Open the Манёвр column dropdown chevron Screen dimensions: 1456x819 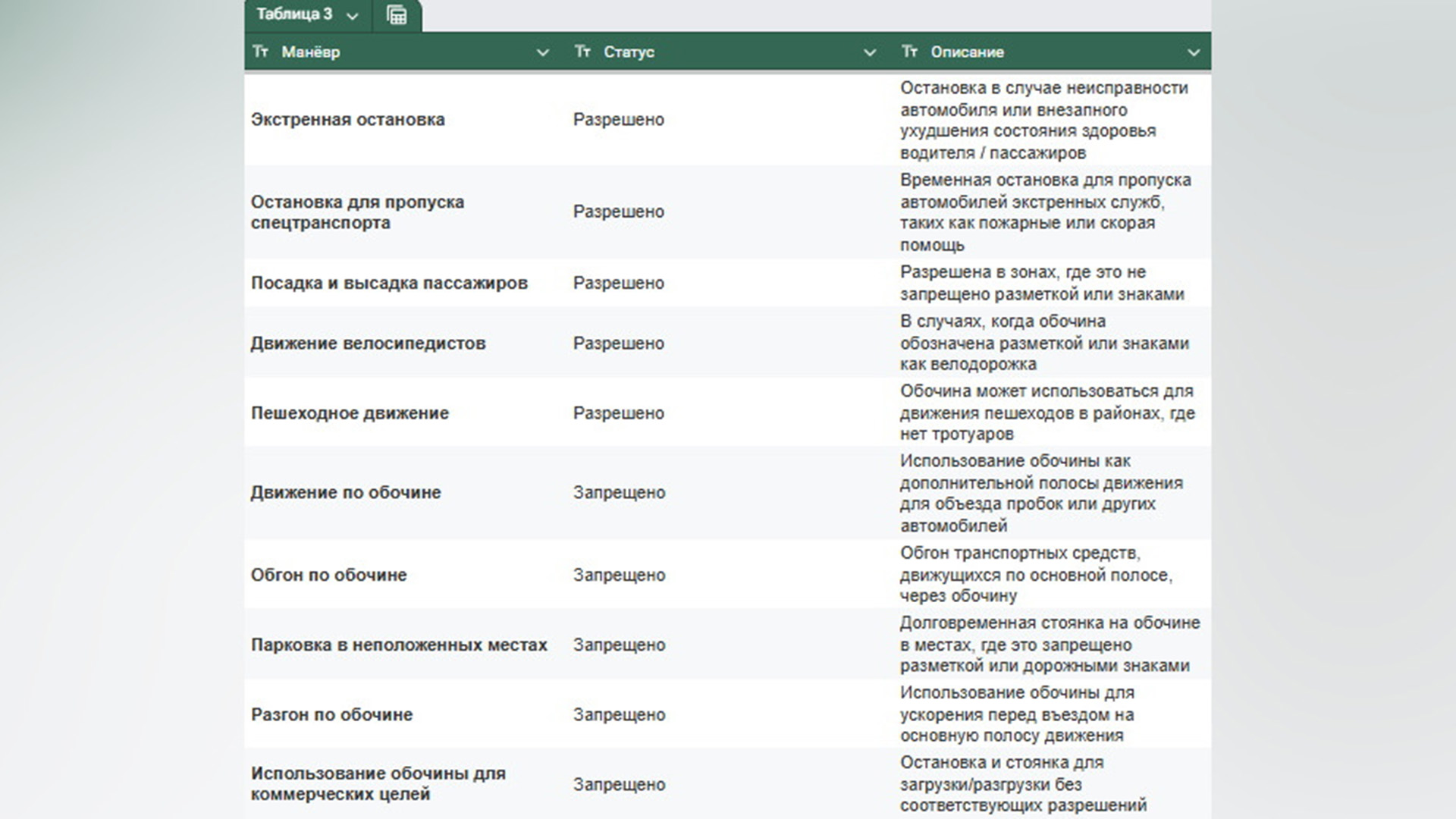[x=542, y=52]
